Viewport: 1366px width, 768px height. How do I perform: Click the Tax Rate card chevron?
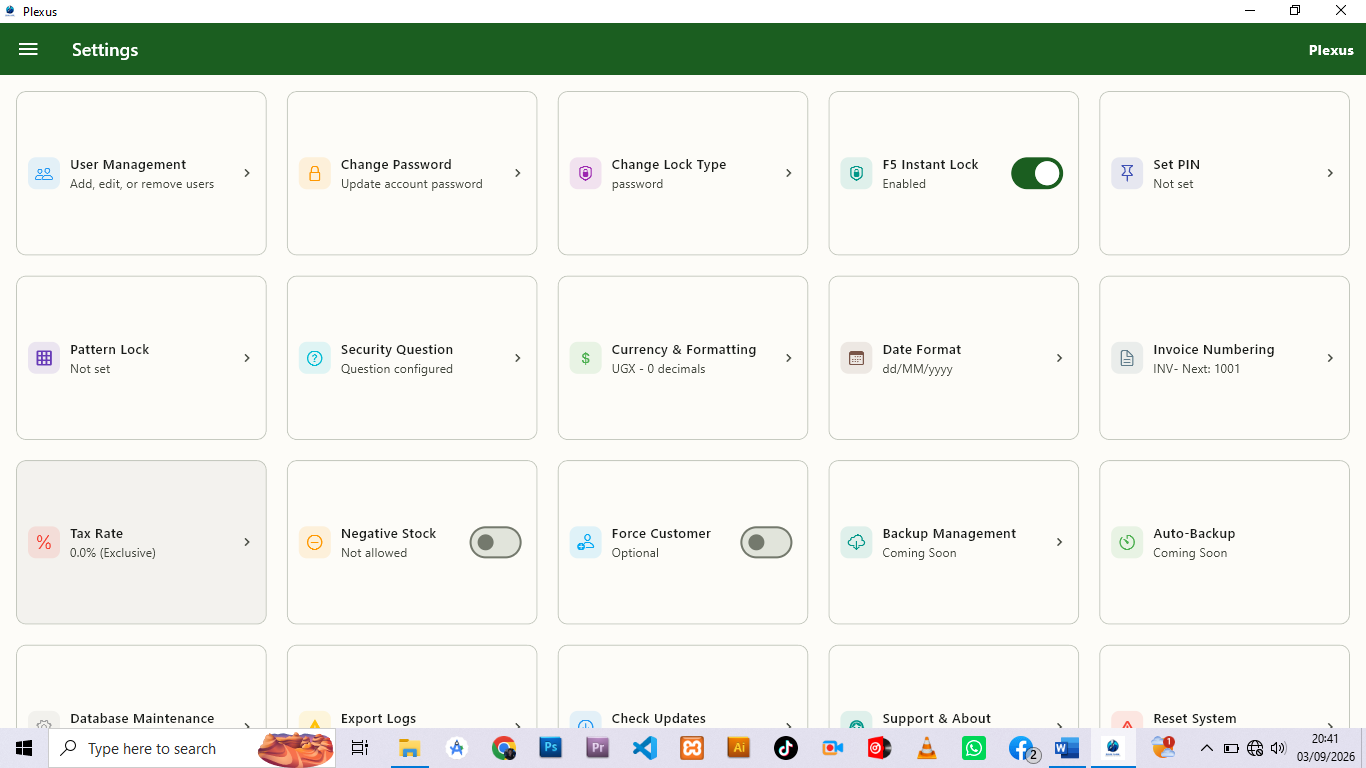click(247, 542)
